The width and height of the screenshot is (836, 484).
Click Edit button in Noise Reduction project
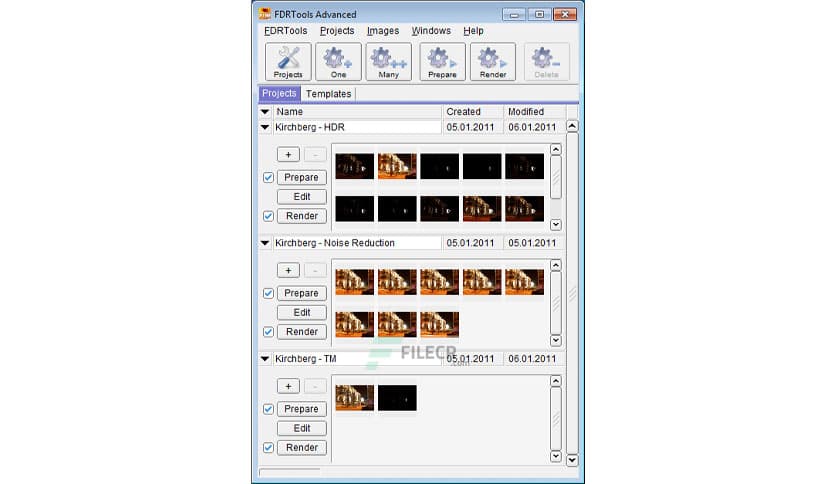[x=301, y=312]
